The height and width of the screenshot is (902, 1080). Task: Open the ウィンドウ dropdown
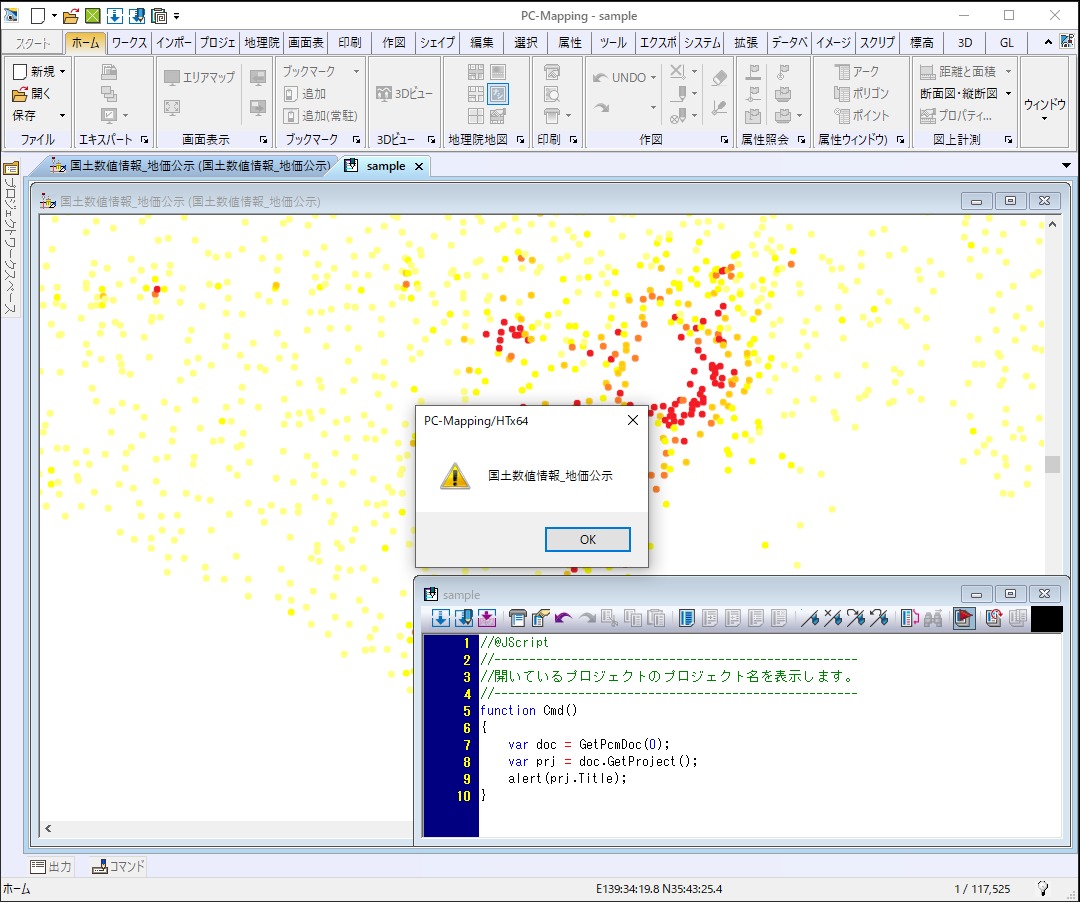pyautogui.click(x=1044, y=103)
